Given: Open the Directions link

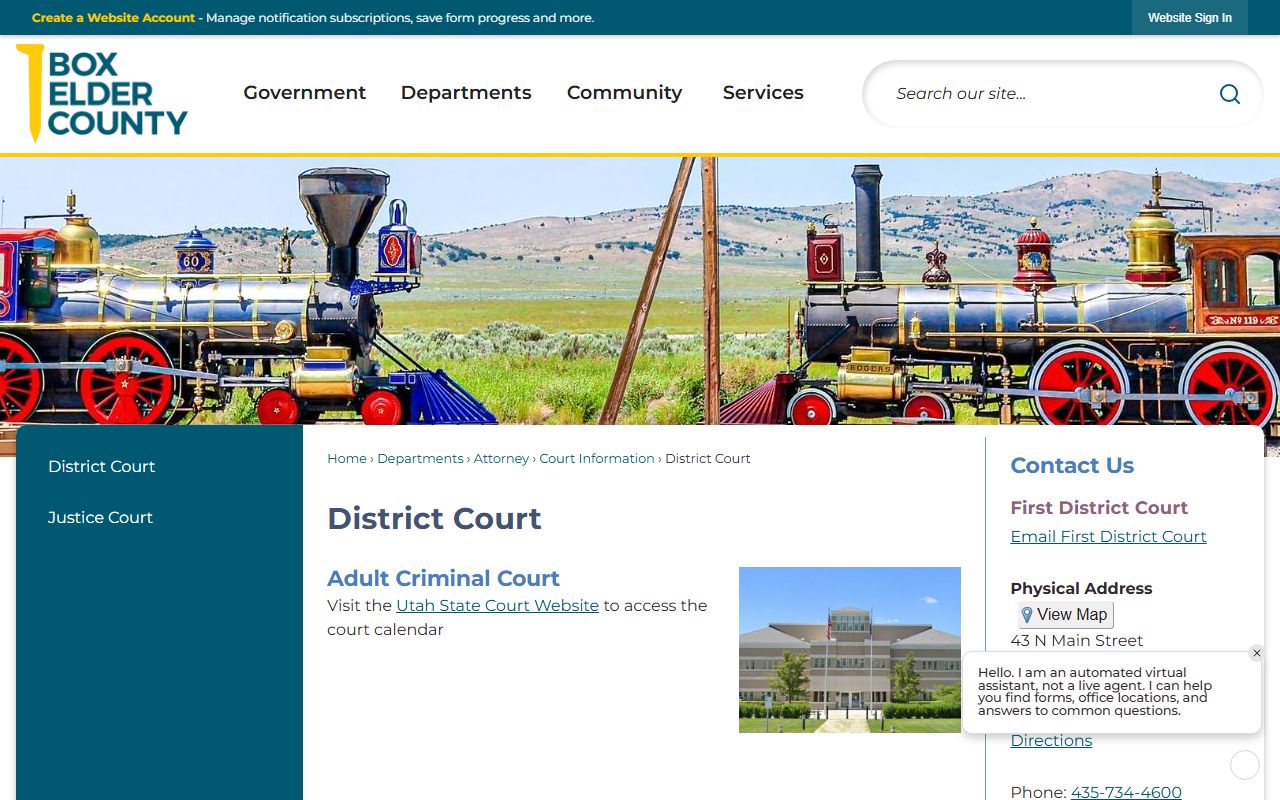Looking at the screenshot, I should (1051, 741).
